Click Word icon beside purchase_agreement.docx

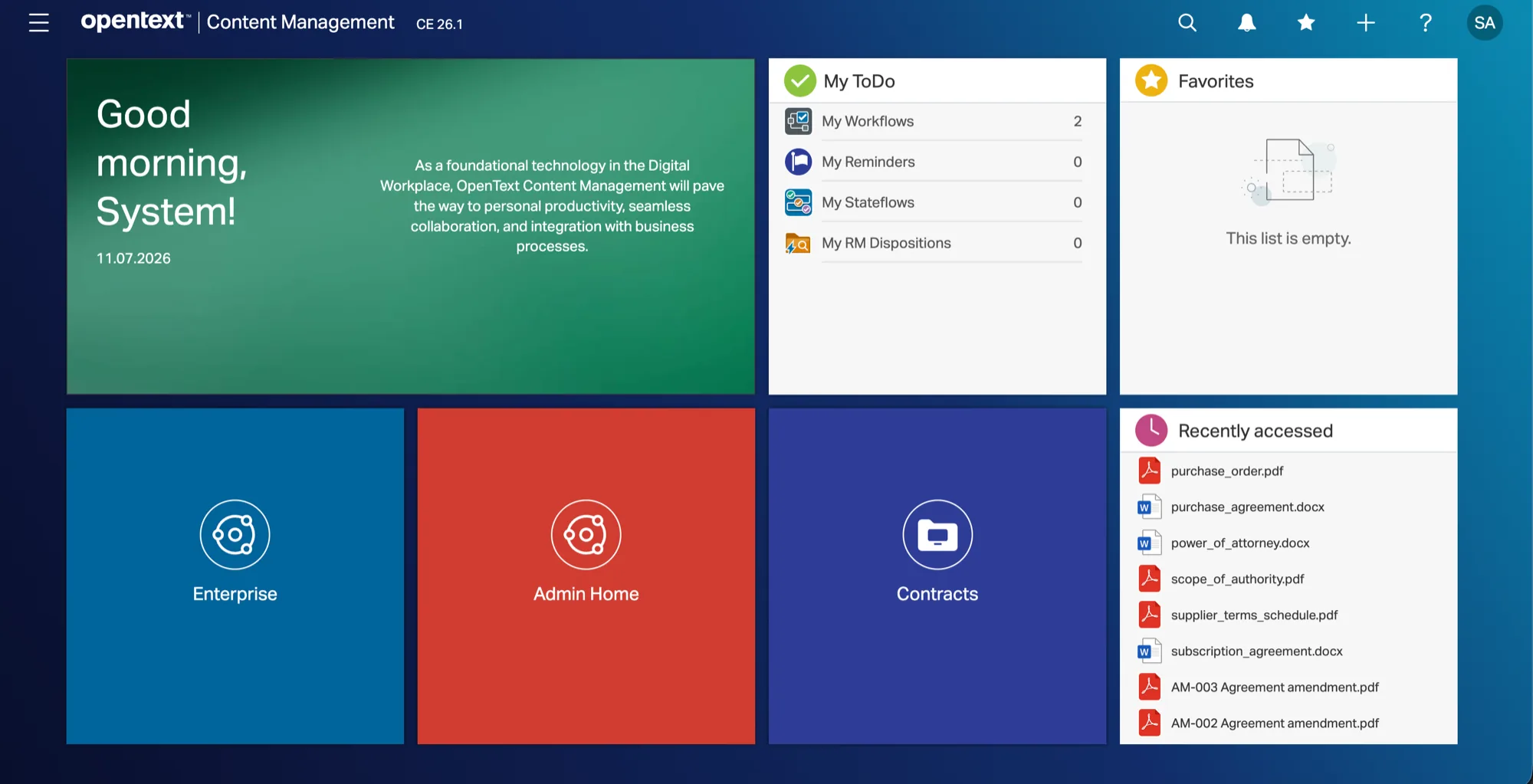tap(1150, 507)
